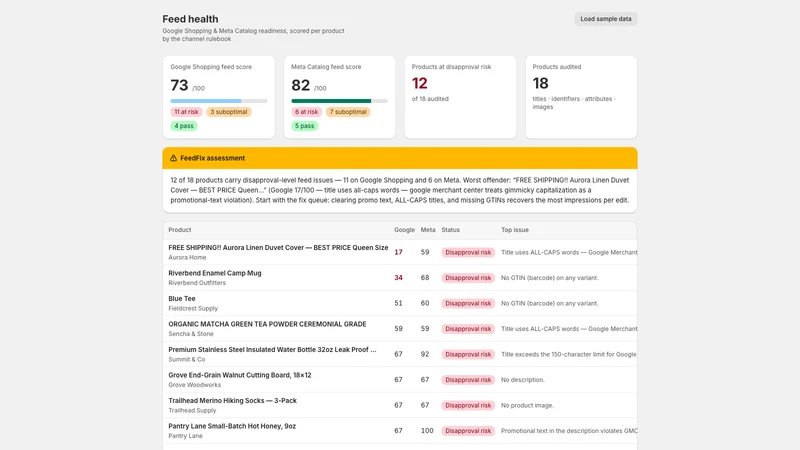Click Meta score 92 for Water Bottle
The width and height of the screenshot is (800, 450).
(425, 354)
